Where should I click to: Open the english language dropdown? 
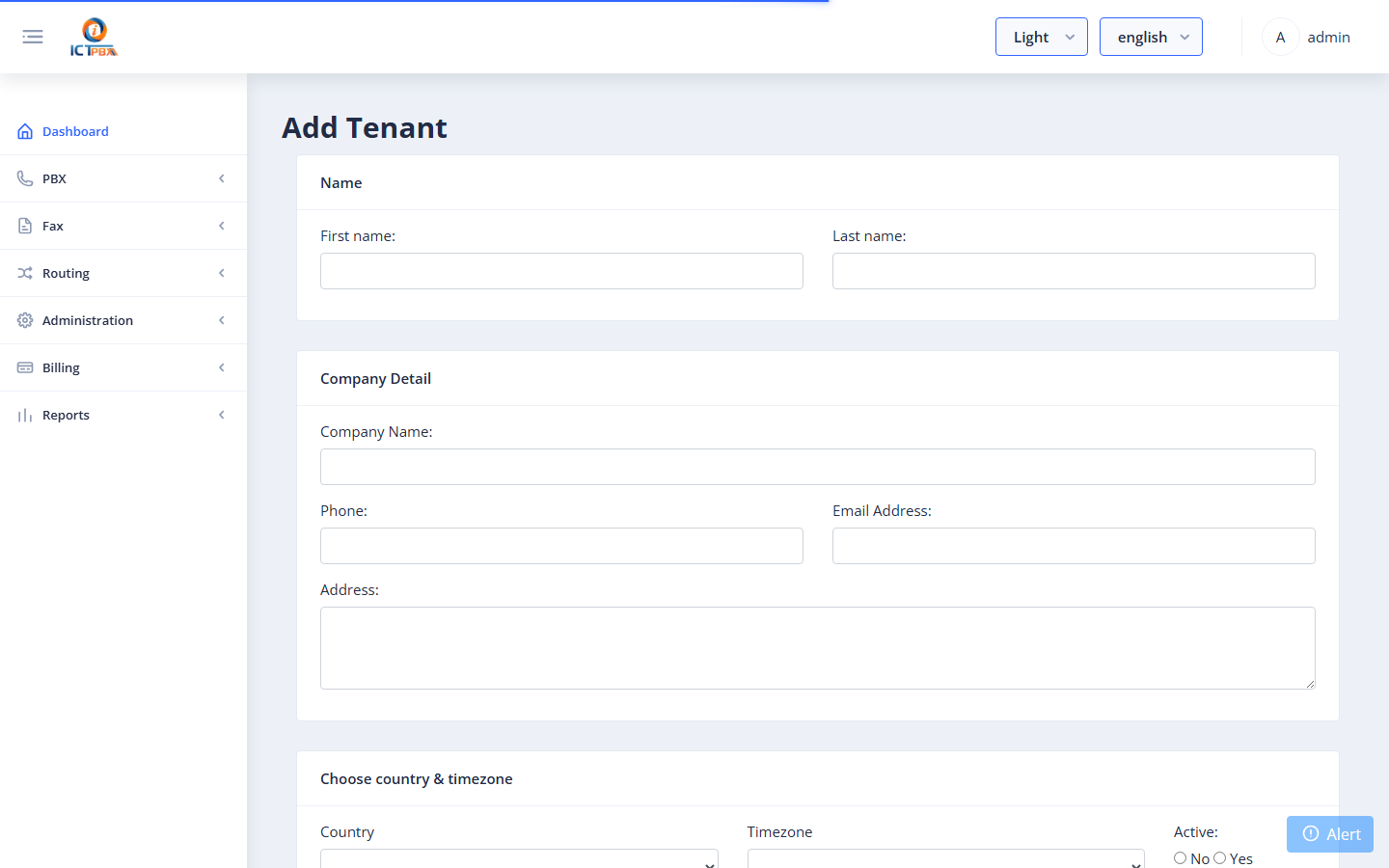[1151, 37]
